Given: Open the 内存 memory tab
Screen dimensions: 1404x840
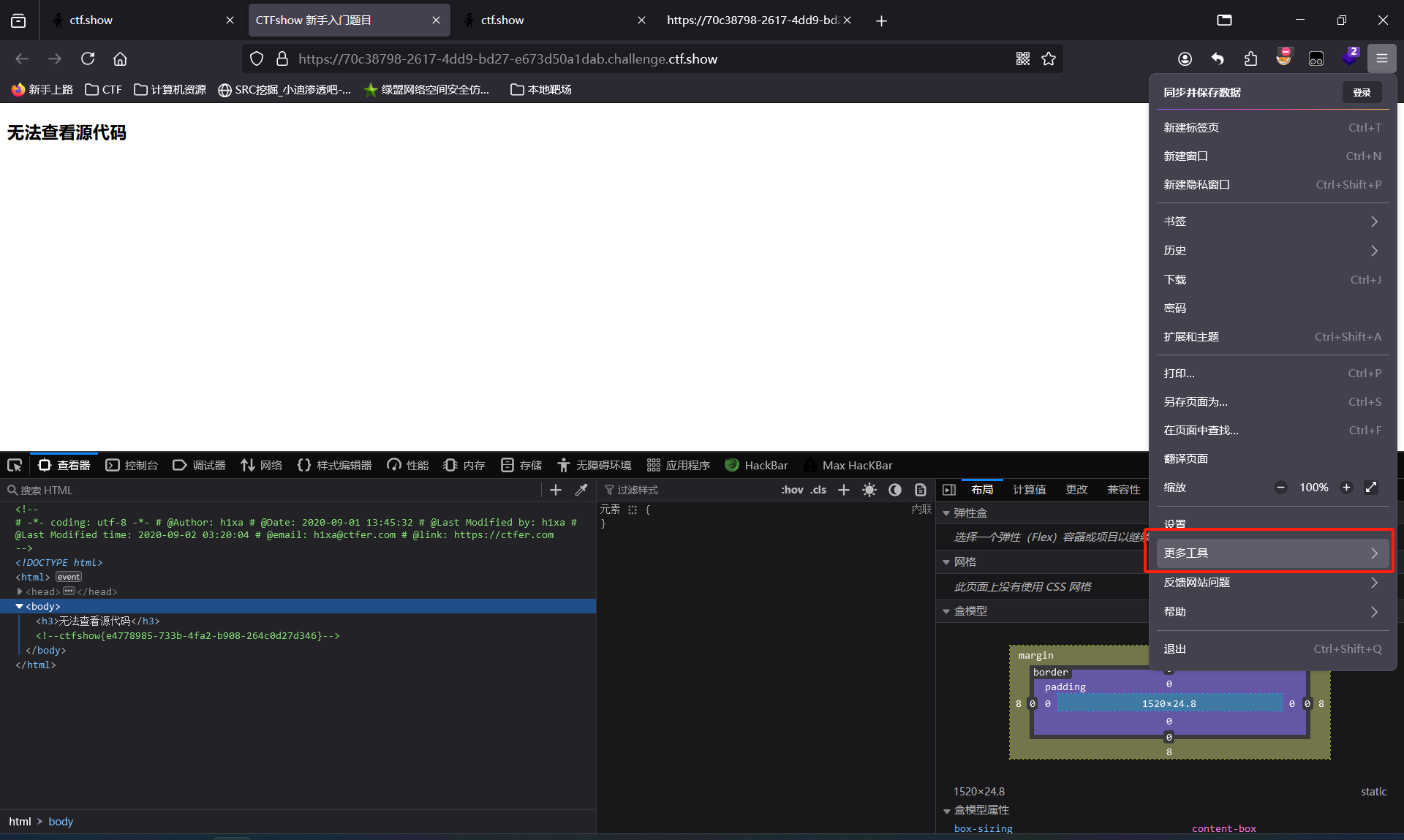Looking at the screenshot, I should [464, 465].
